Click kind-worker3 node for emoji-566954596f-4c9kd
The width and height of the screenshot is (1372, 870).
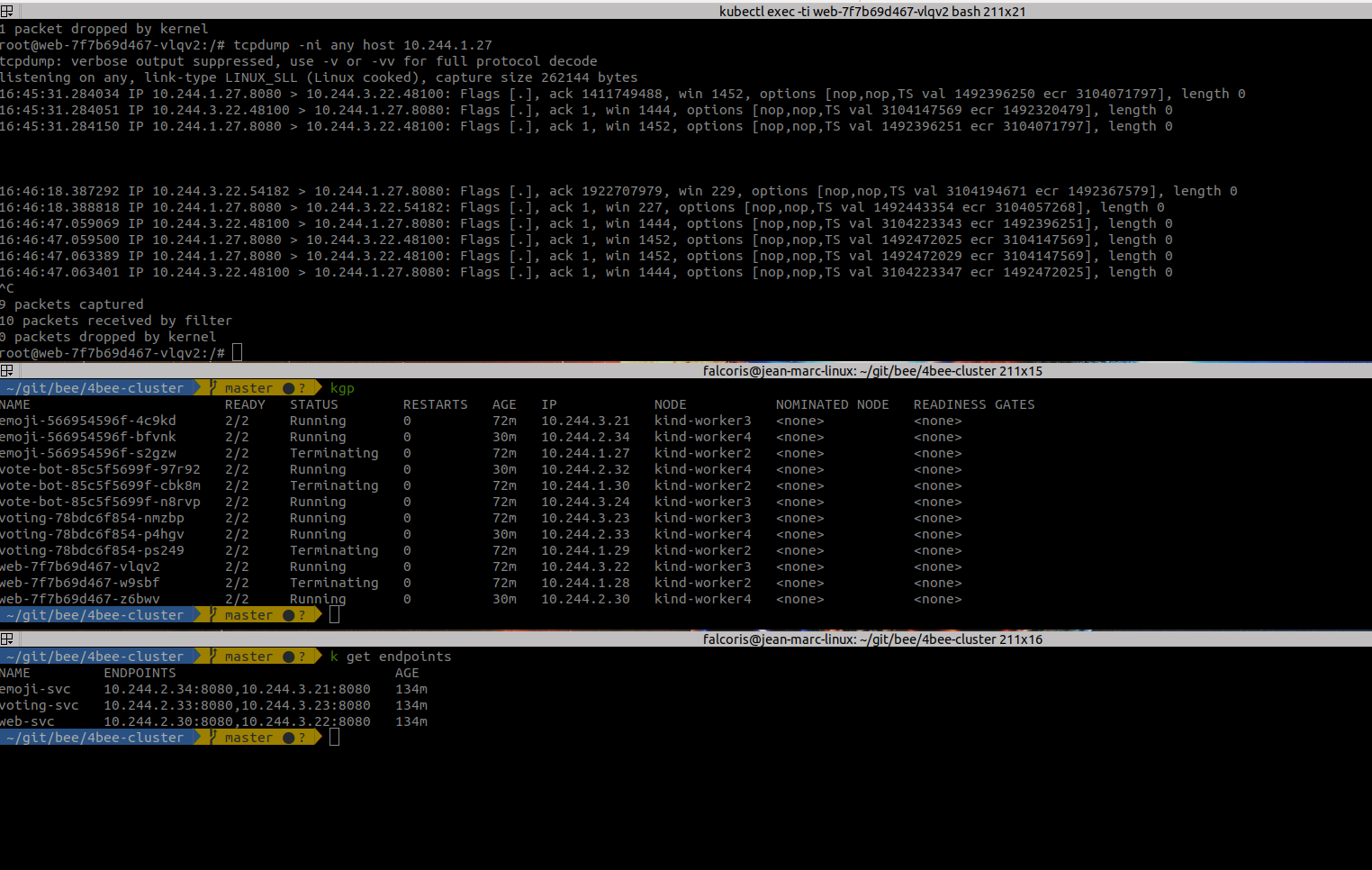point(702,421)
